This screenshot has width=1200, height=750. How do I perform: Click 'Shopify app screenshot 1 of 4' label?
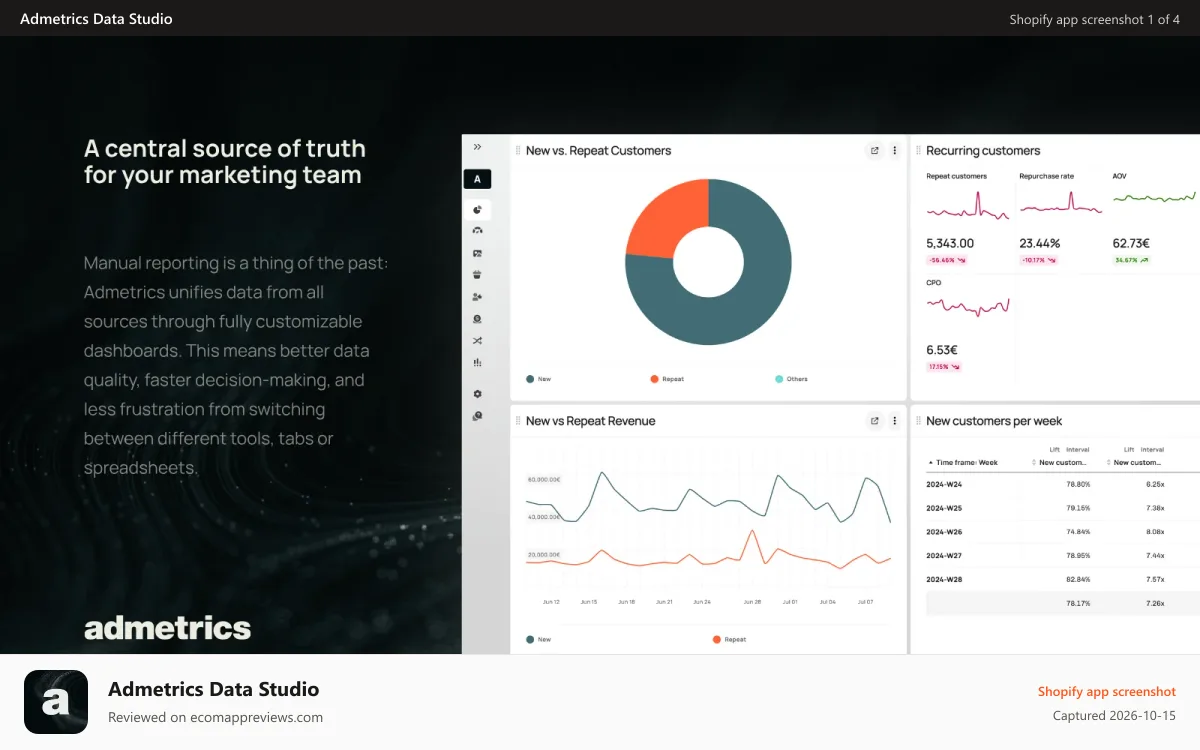tap(1095, 19)
